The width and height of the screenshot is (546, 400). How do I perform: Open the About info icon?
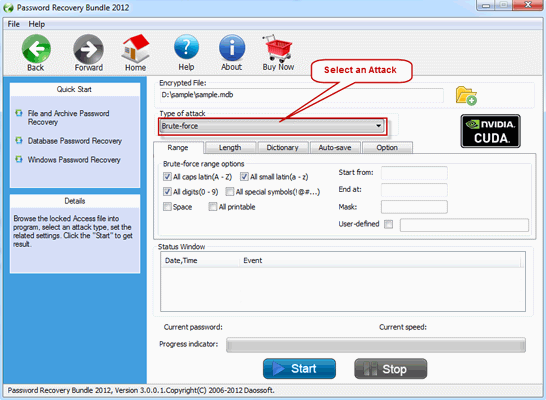point(232,48)
